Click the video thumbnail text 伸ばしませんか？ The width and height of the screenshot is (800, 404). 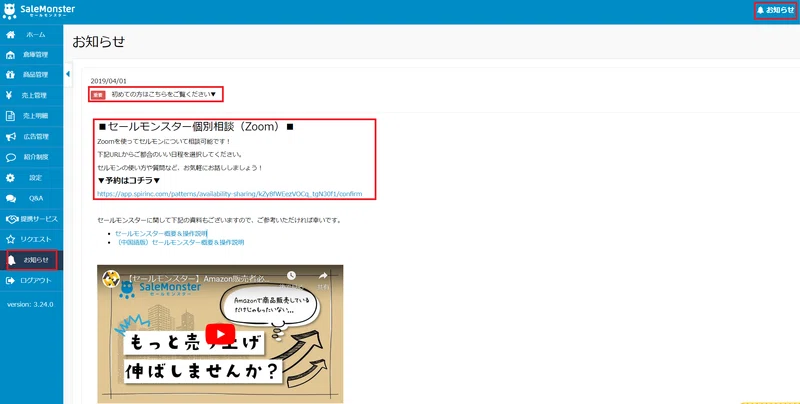[203, 371]
